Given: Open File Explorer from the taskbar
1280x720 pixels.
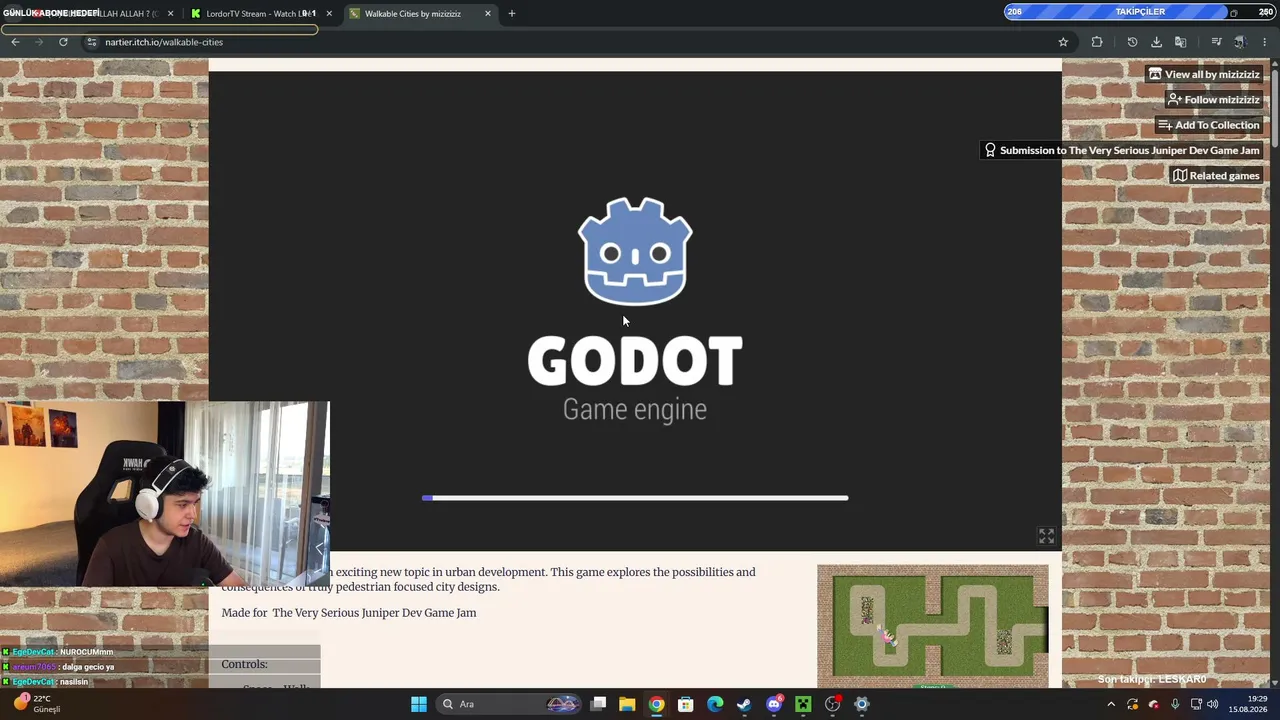Looking at the screenshot, I should (627, 704).
